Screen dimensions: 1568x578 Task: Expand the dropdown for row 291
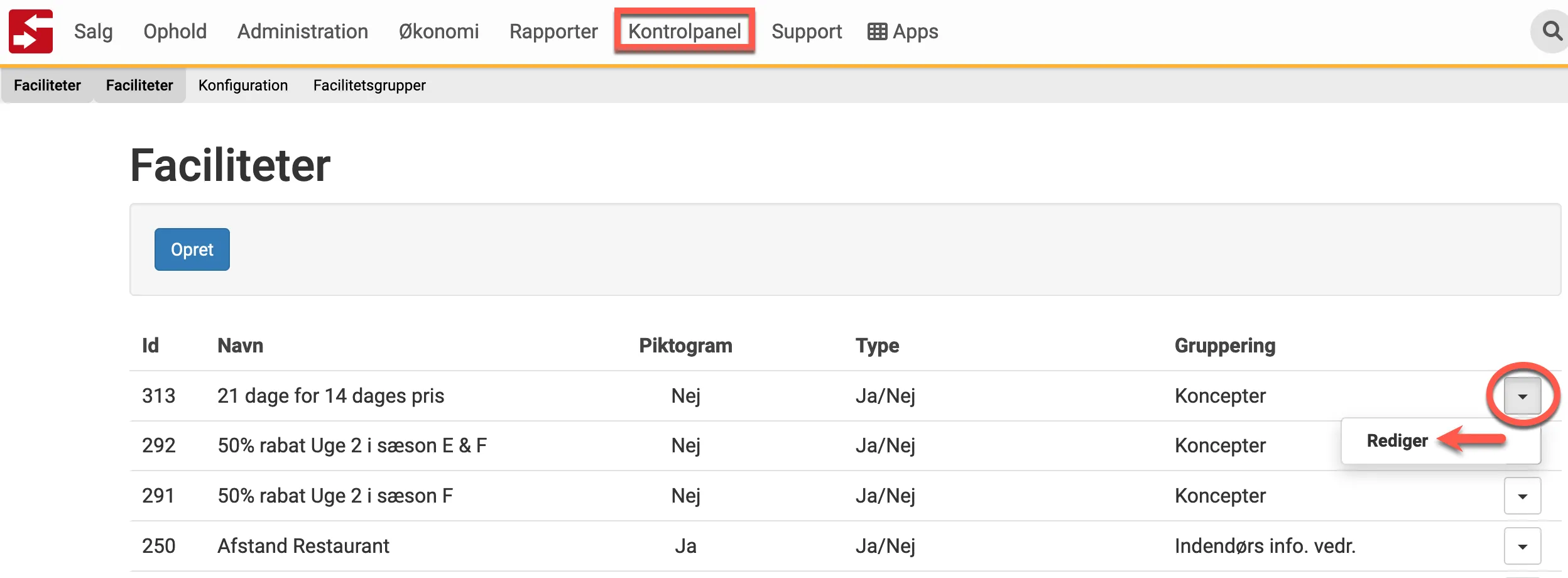tap(1522, 496)
